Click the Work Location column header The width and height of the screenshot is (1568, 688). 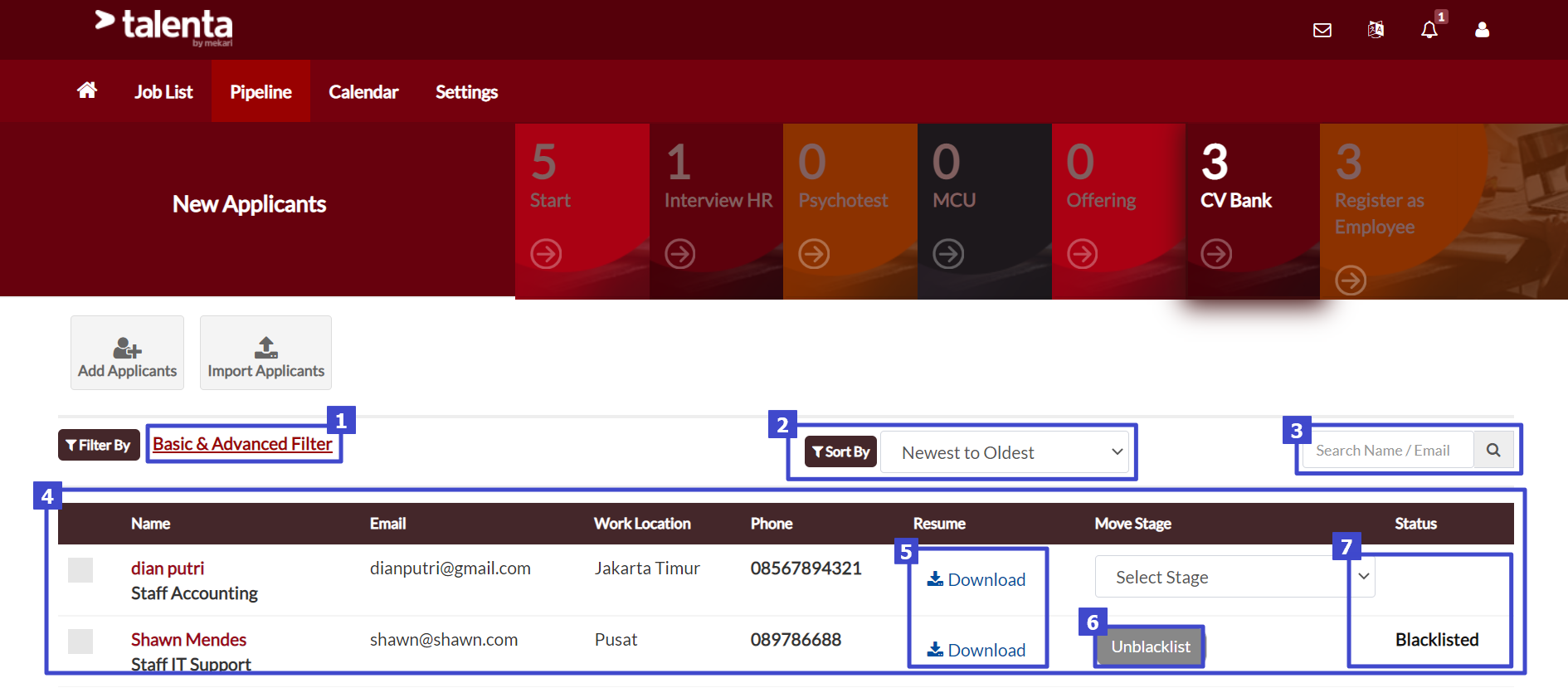coord(642,524)
